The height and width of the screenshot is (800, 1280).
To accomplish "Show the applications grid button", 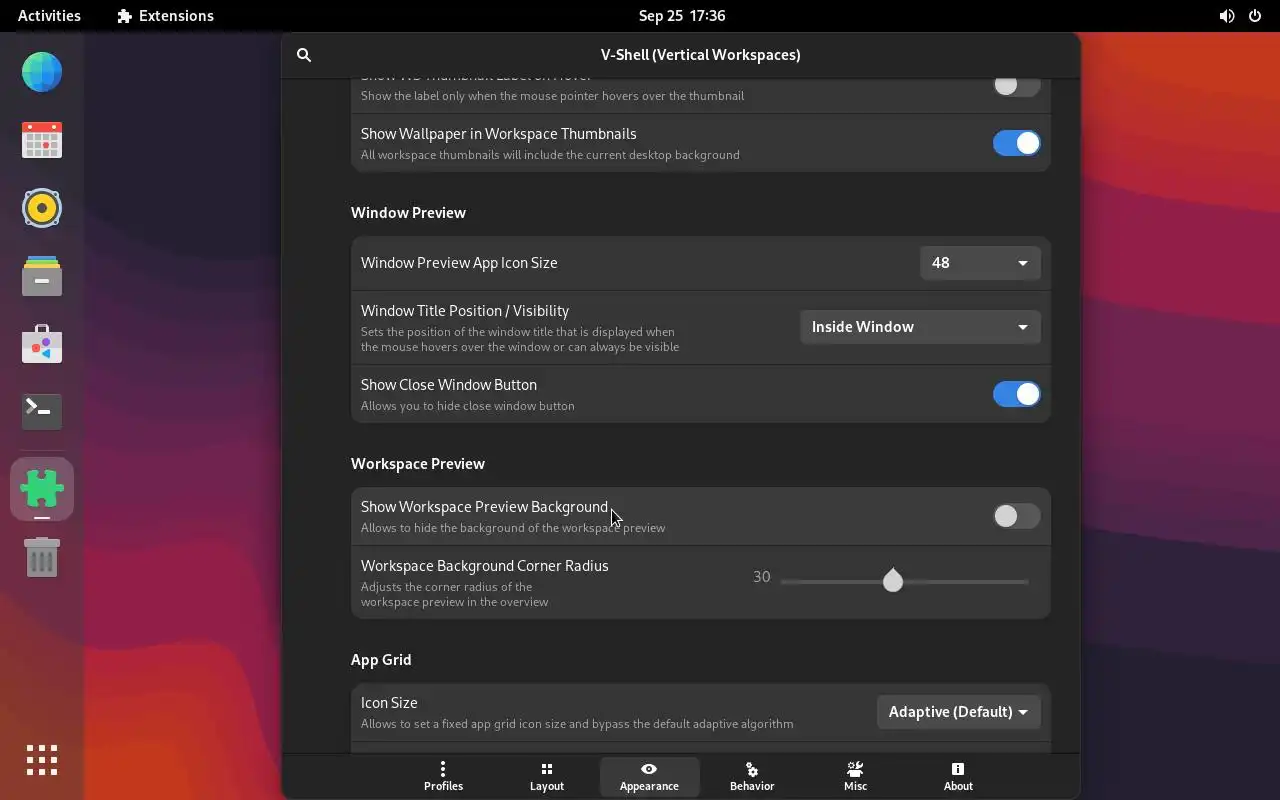I will (42, 760).
